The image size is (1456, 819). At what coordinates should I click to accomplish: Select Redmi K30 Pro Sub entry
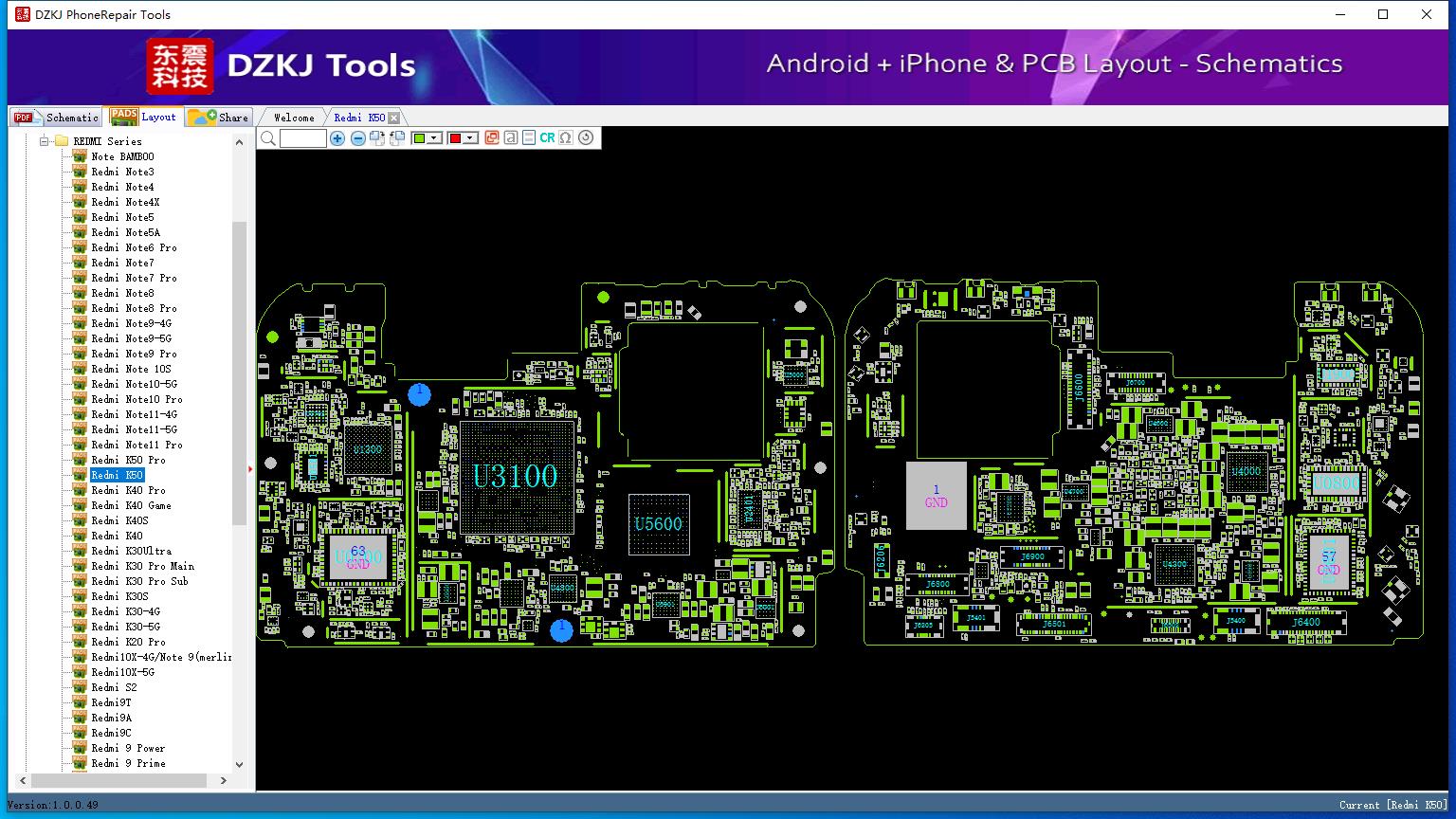[x=139, y=581]
